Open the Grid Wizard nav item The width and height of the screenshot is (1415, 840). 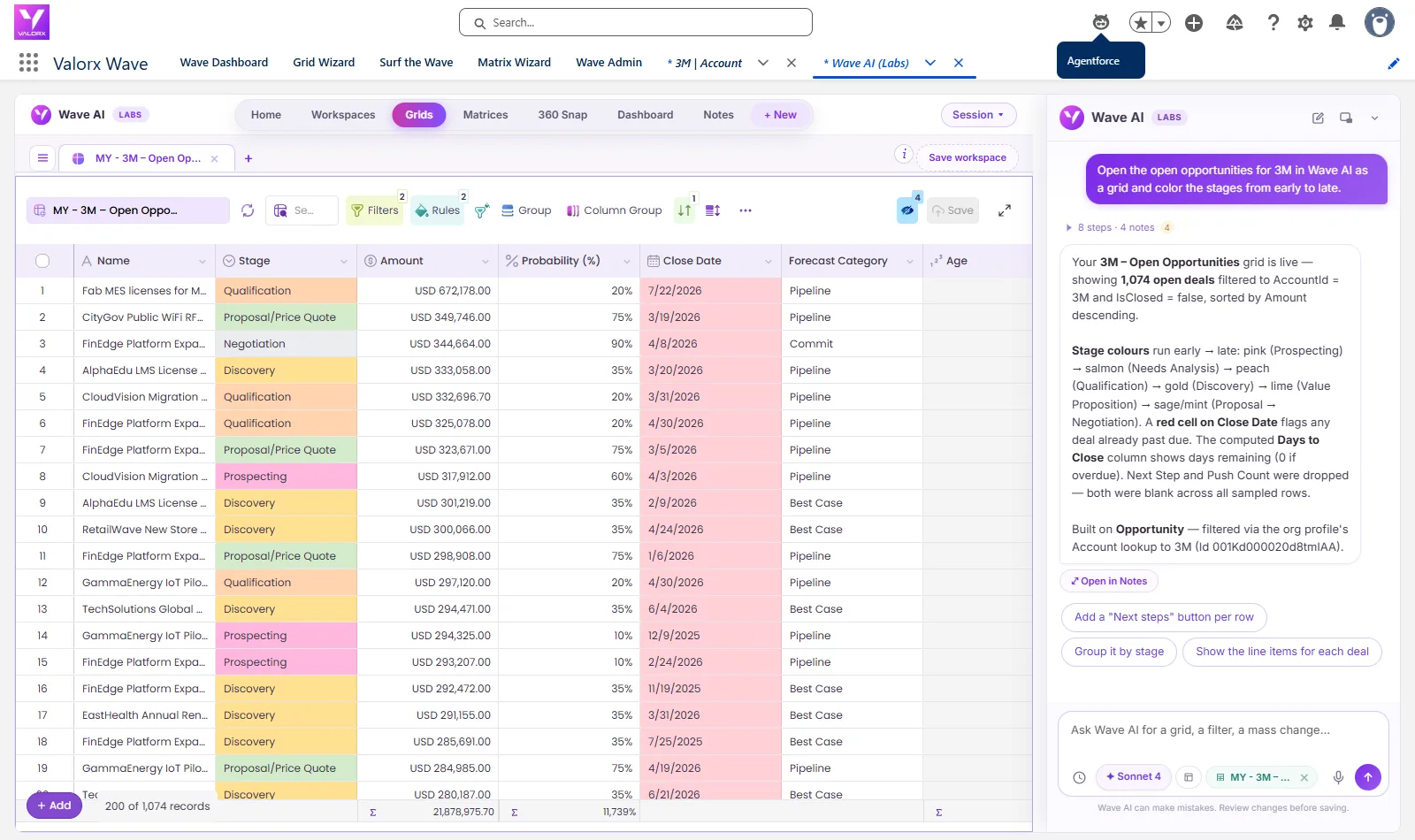324,63
